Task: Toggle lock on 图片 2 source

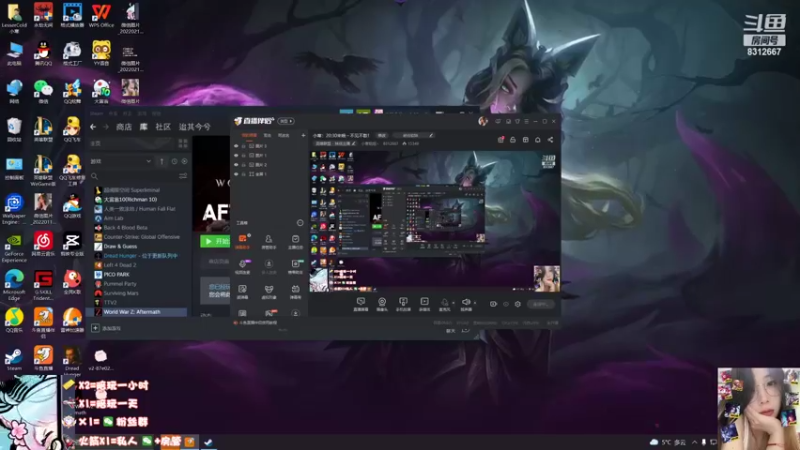Action: (243, 165)
